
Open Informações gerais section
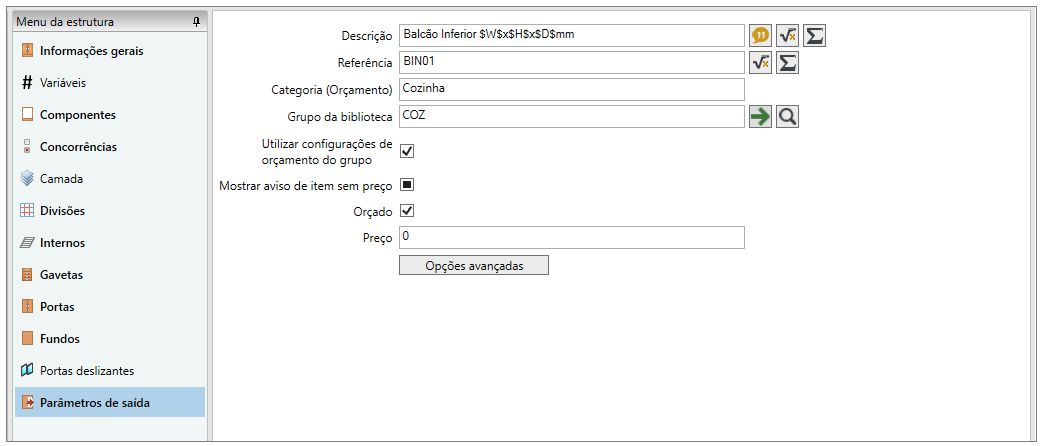pos(97,51)
